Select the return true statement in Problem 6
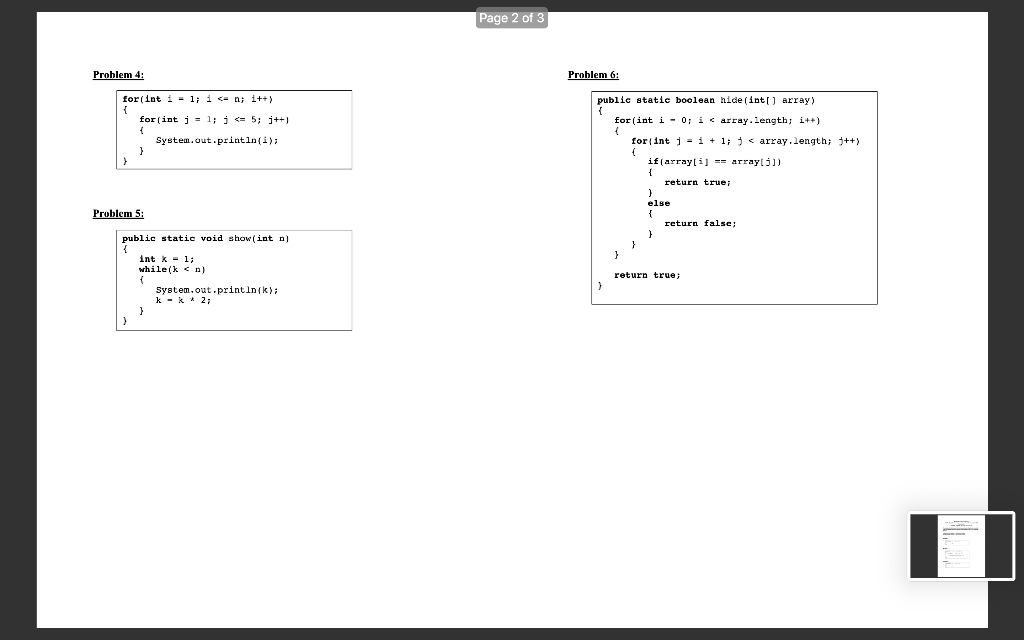Screen dimensions: 1024x640 [697, 182]
